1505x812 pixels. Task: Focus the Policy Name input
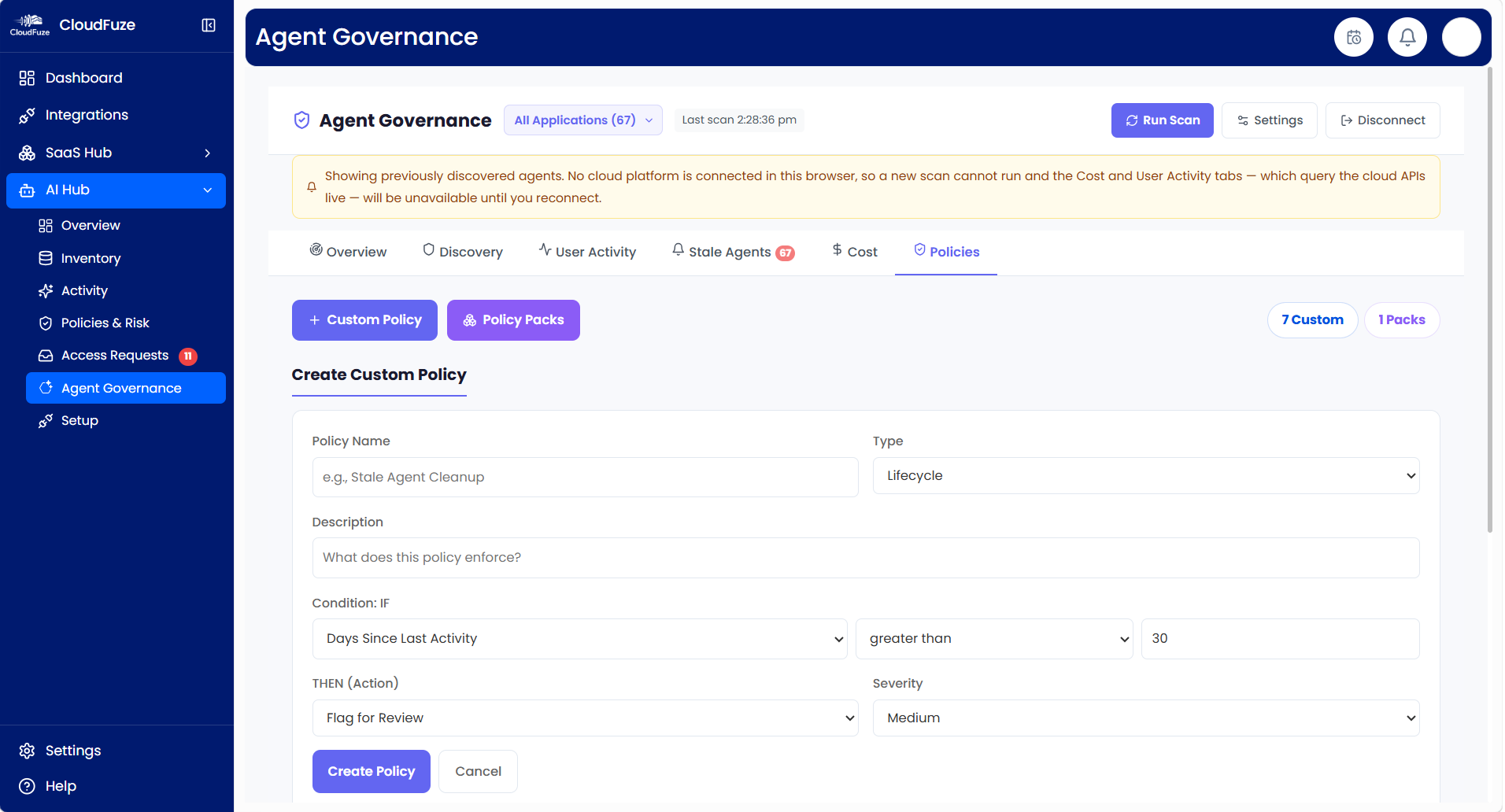585,478
